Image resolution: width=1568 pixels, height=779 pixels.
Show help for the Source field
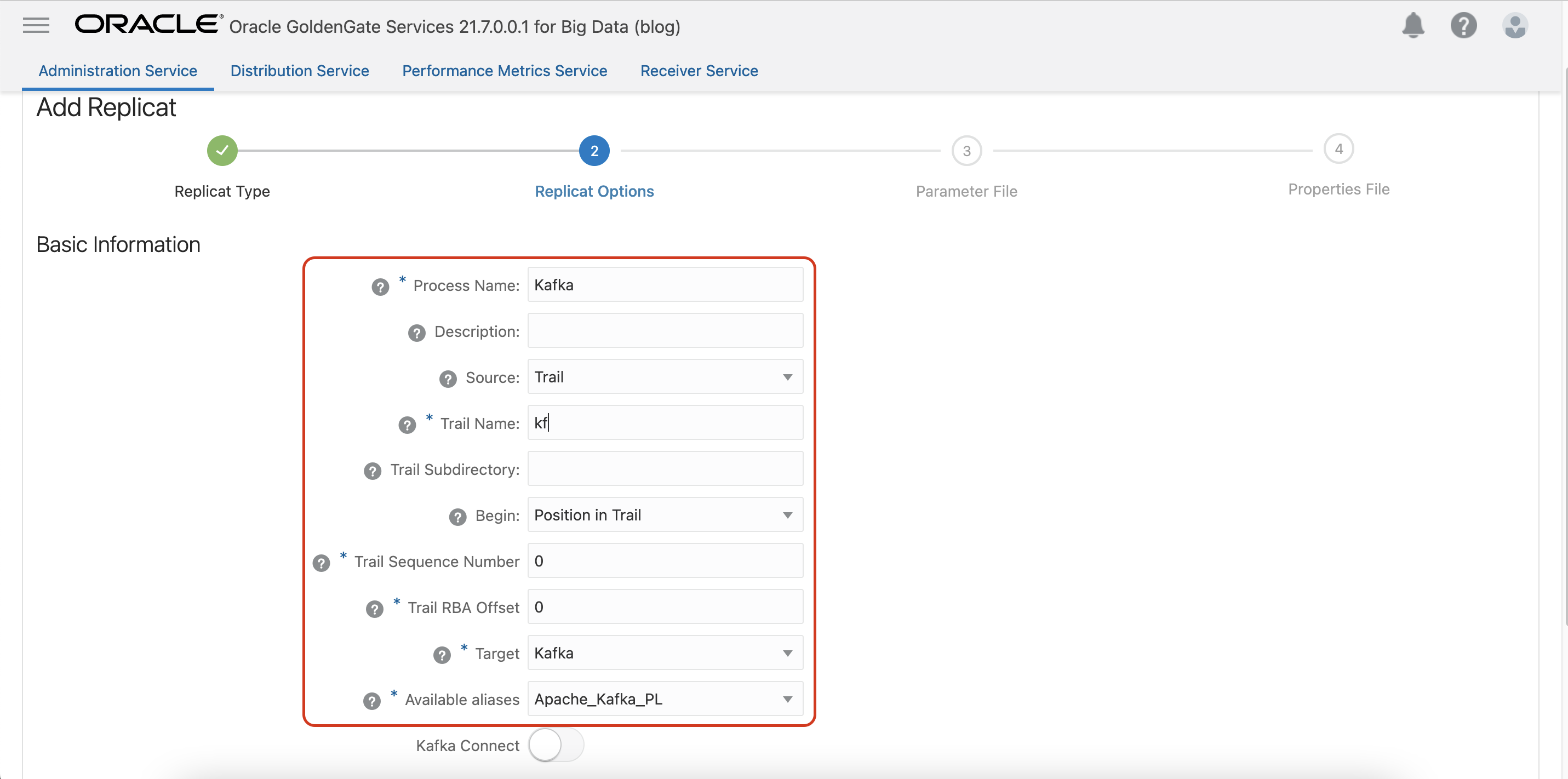tap(448, 379)
